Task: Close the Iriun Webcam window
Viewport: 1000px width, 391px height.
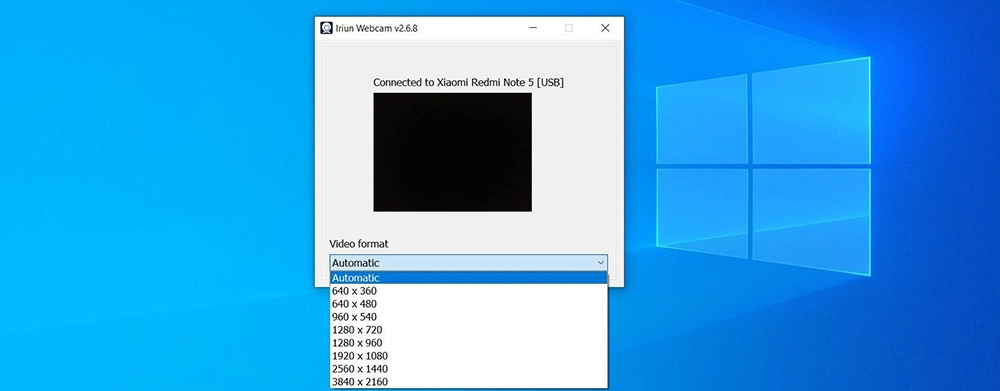Action: pos(605,28)
